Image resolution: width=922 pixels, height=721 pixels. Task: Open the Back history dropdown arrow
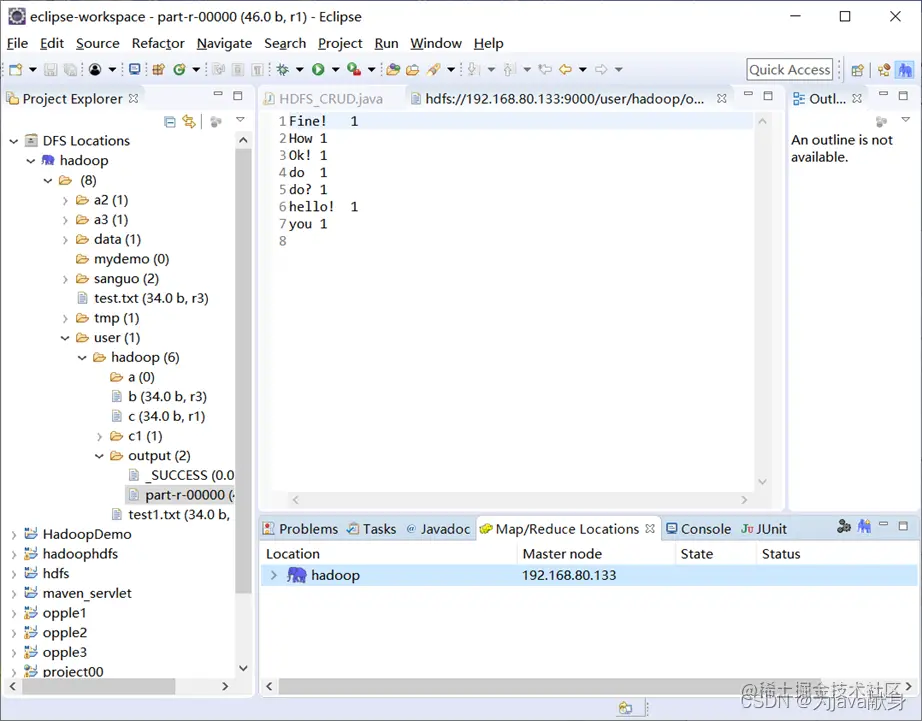point(582,69)
